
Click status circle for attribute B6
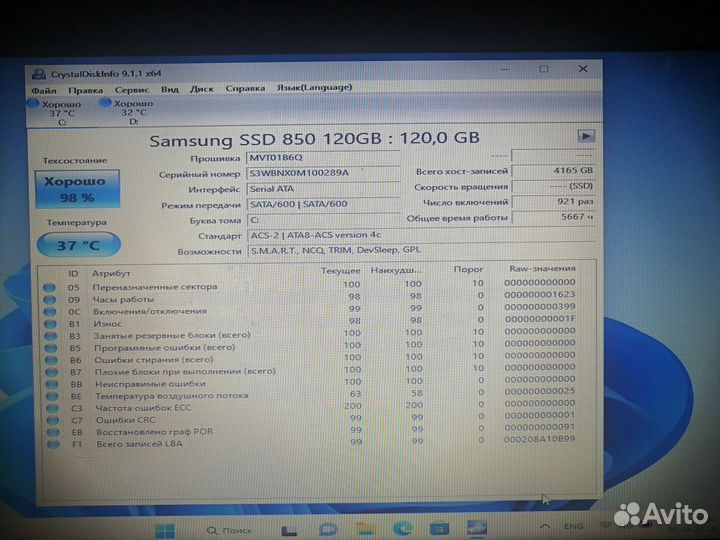(x=51, y=360)
